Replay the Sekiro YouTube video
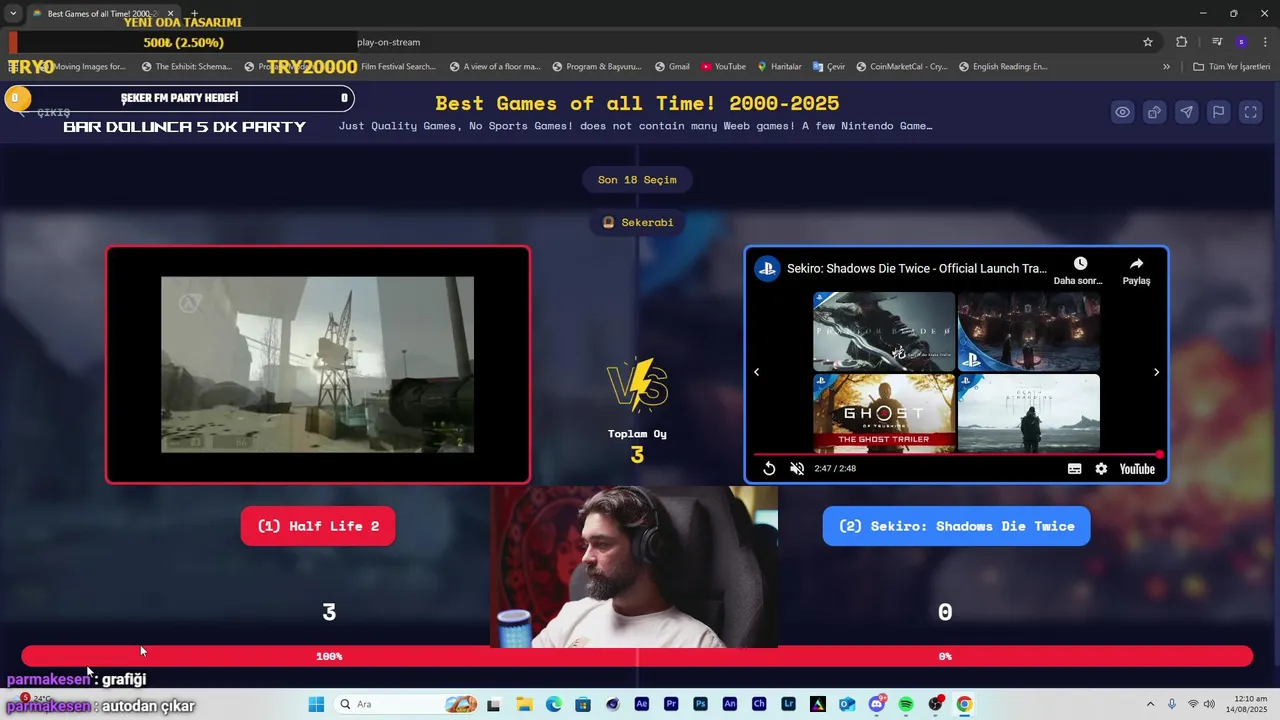 click(x=769, y=468)
